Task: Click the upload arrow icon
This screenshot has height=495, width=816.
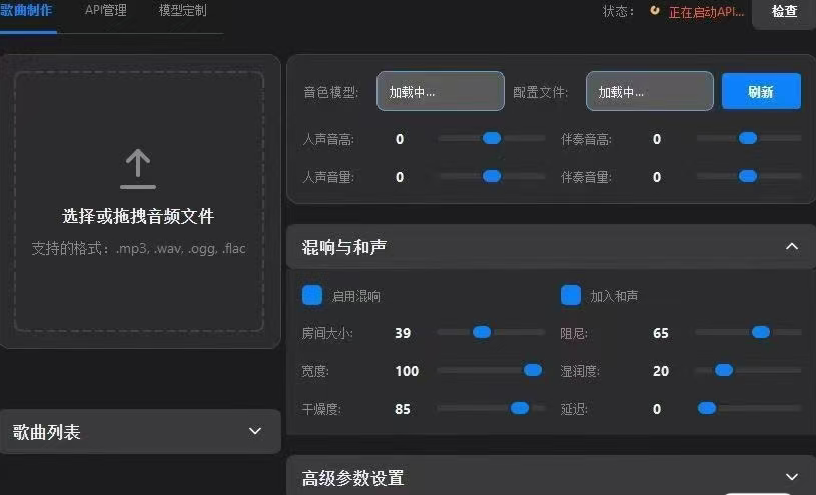Action: (x=138, y=169)
